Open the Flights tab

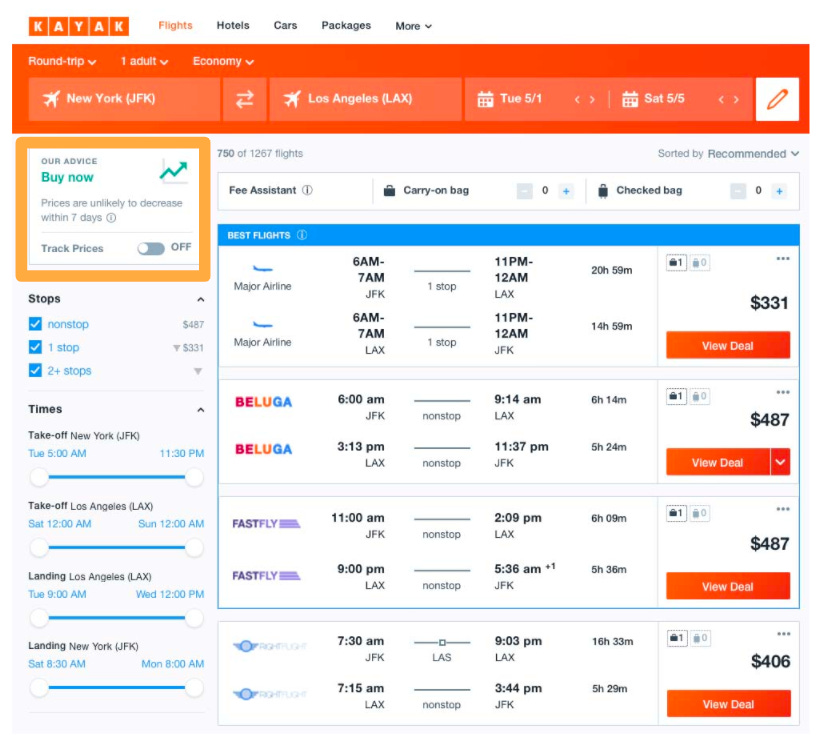click(175, 25)
